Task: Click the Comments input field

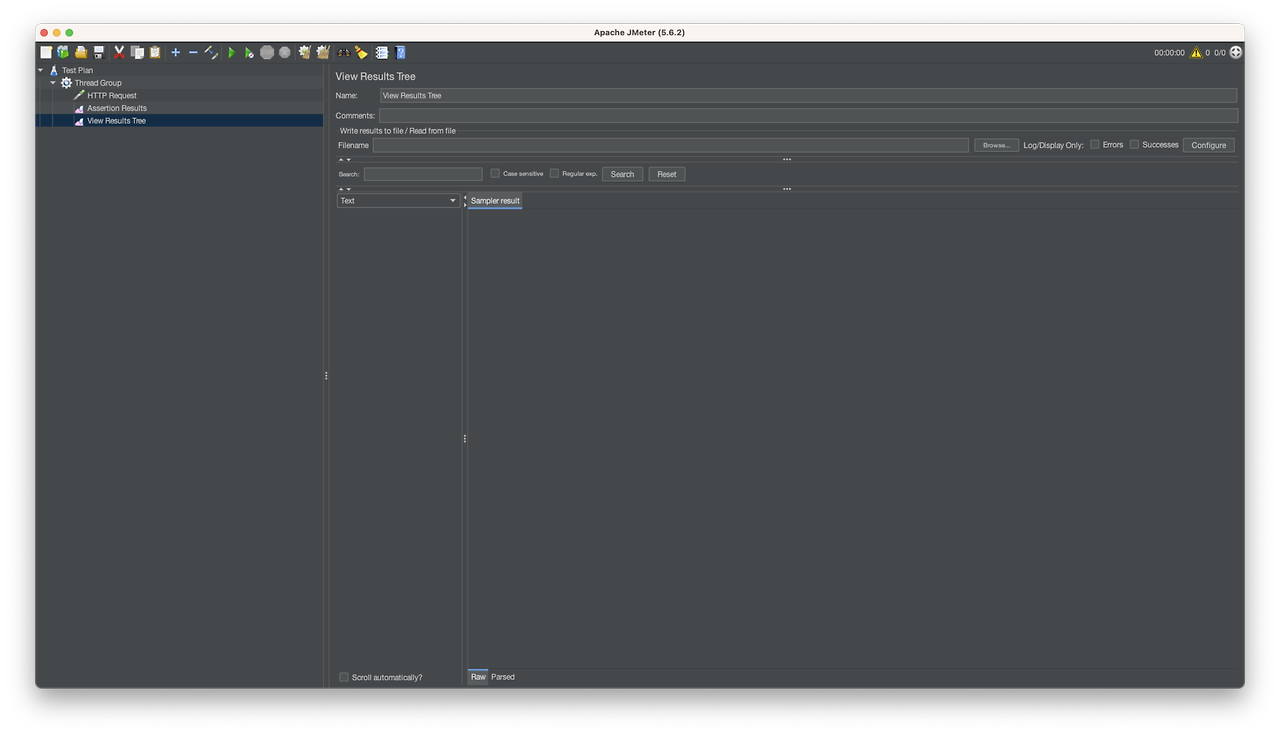Action: [x=808, y=116]
